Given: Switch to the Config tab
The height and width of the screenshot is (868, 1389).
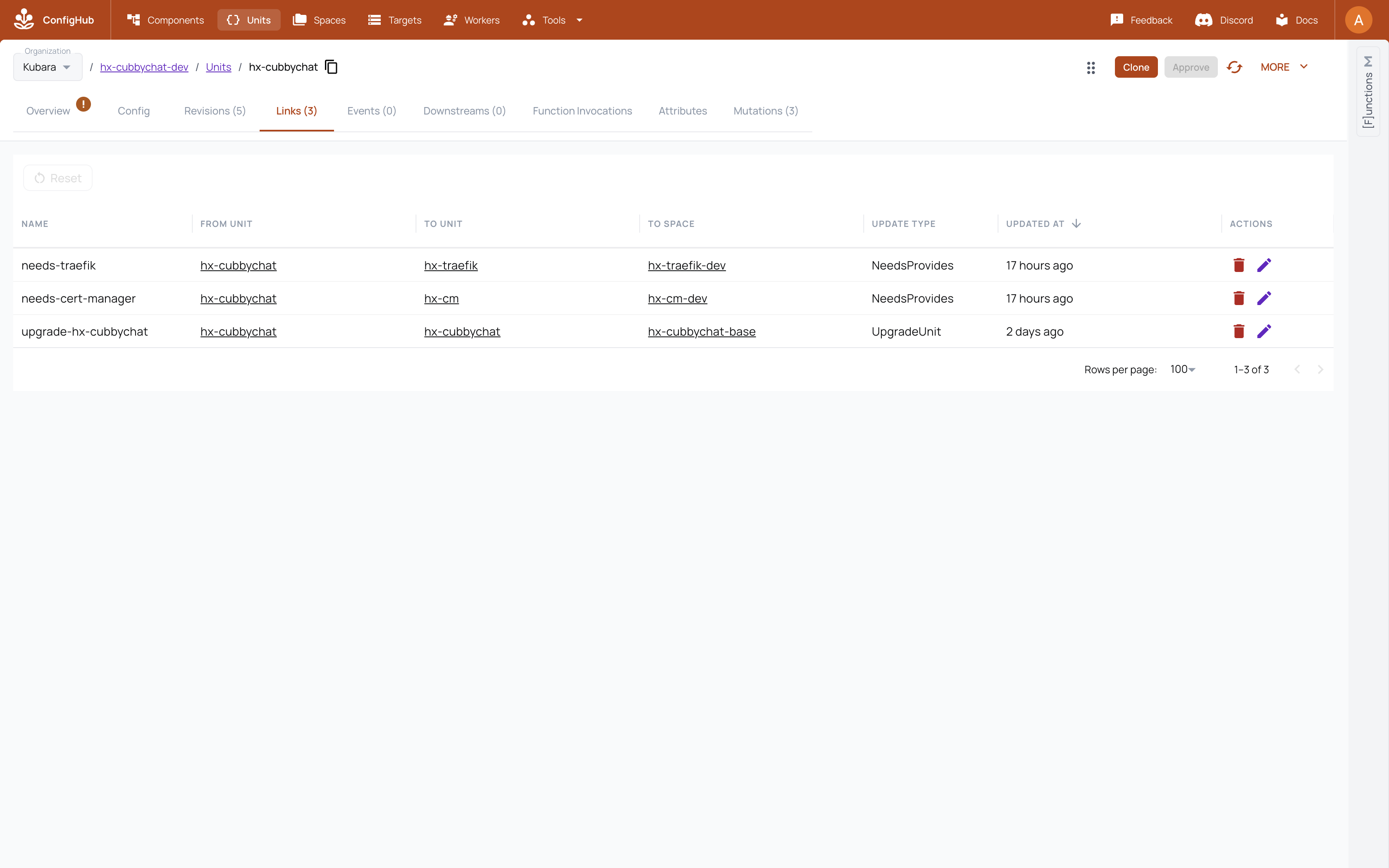Looking at the screenshot, I should point(134,111).
